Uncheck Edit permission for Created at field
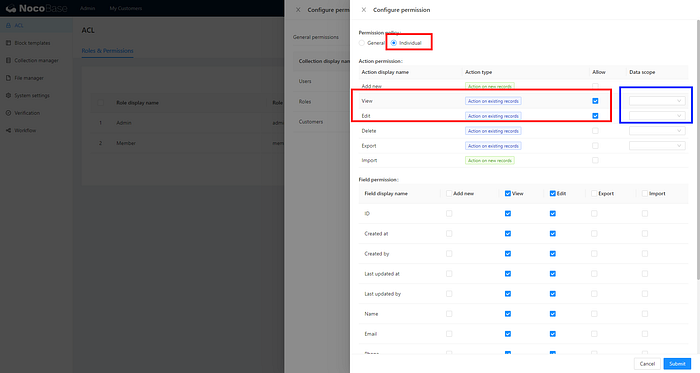The width and height of the screenshot is (700, 373). (x=553, y=234)
